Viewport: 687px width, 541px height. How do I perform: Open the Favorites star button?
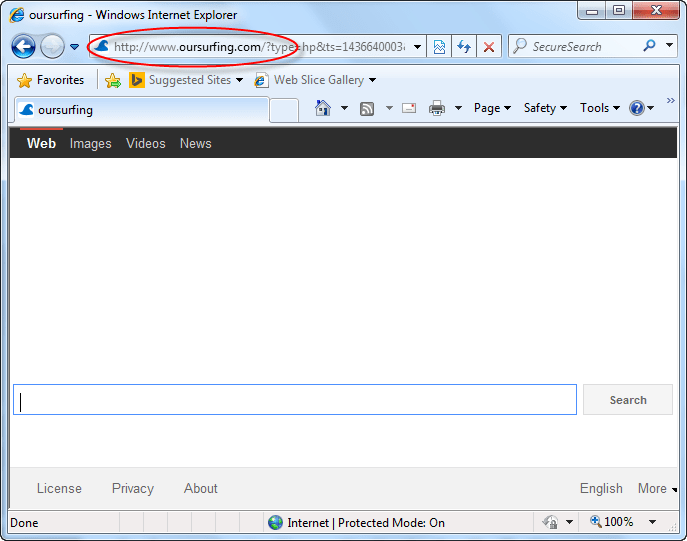50,80
